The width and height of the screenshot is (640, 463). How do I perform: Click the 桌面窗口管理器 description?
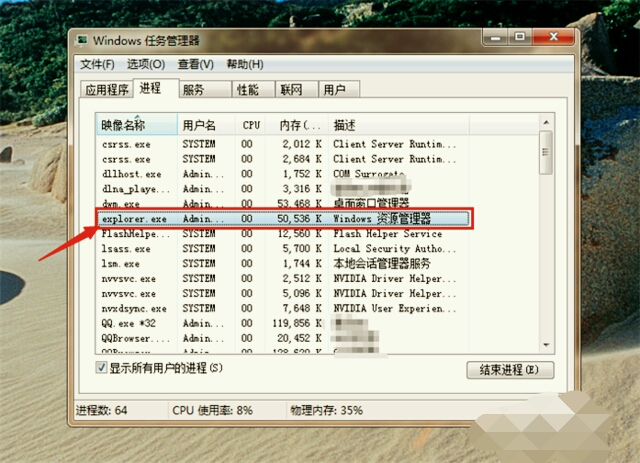coord(371,203)
